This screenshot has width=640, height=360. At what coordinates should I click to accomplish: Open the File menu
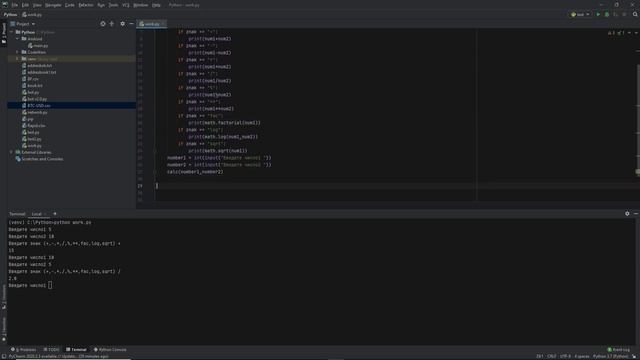[15, 5]
